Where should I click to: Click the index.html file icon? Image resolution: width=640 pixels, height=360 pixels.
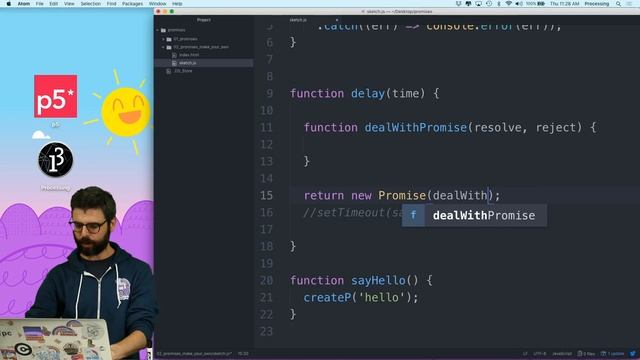click(x=174, y=55)
